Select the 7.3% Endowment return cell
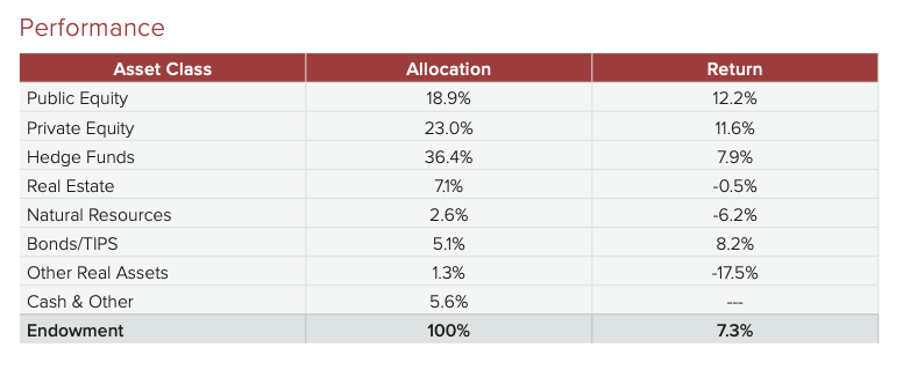This screenshot has height=370, width=904. pyautogui.click(x=734, y=331)
